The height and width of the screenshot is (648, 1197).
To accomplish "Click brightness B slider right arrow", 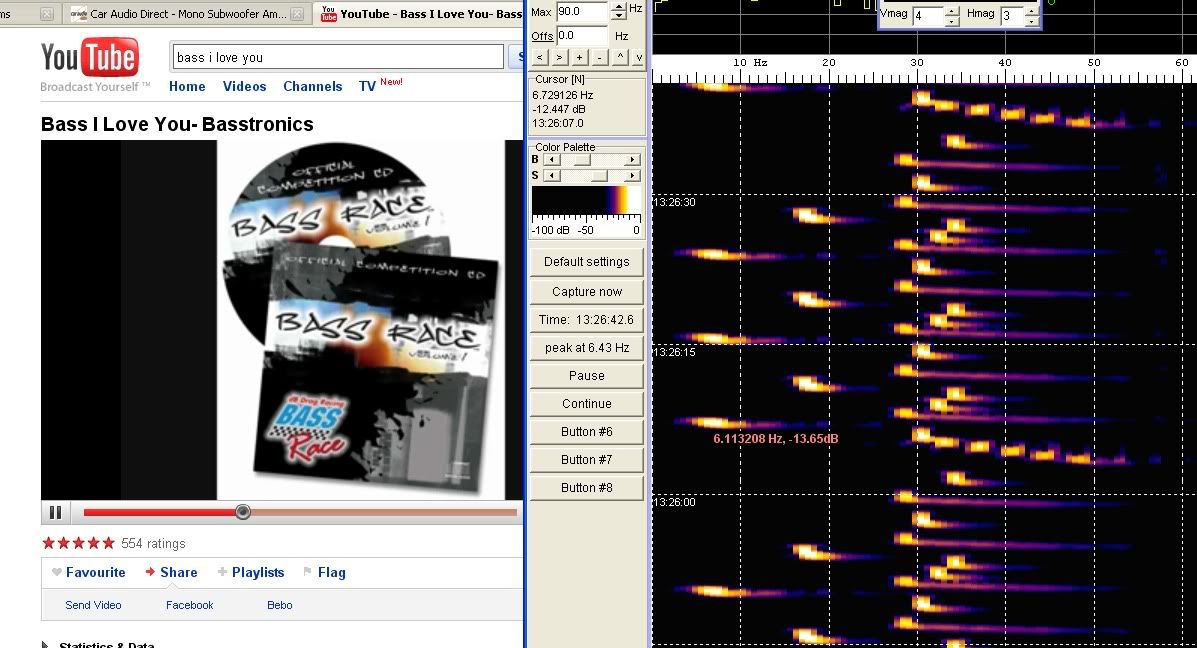I will [632, 160].
